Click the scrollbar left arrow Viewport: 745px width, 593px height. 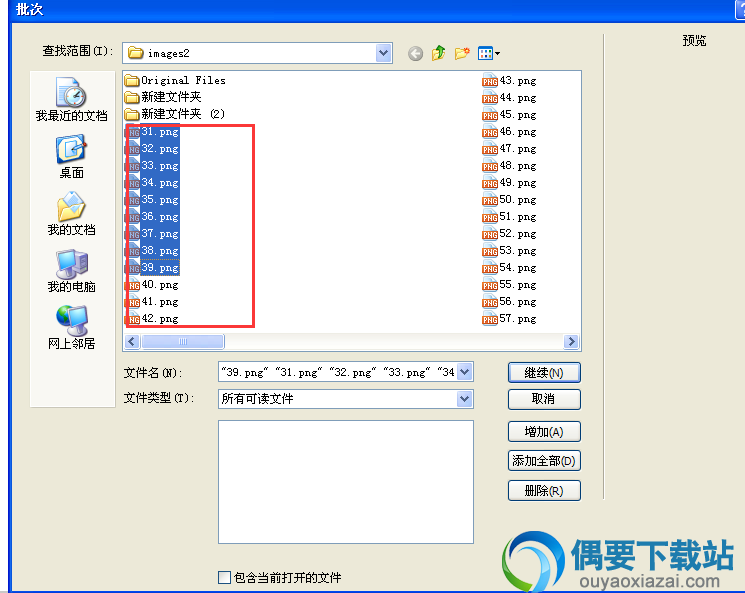pyautogui.click(x=132, y=341)
